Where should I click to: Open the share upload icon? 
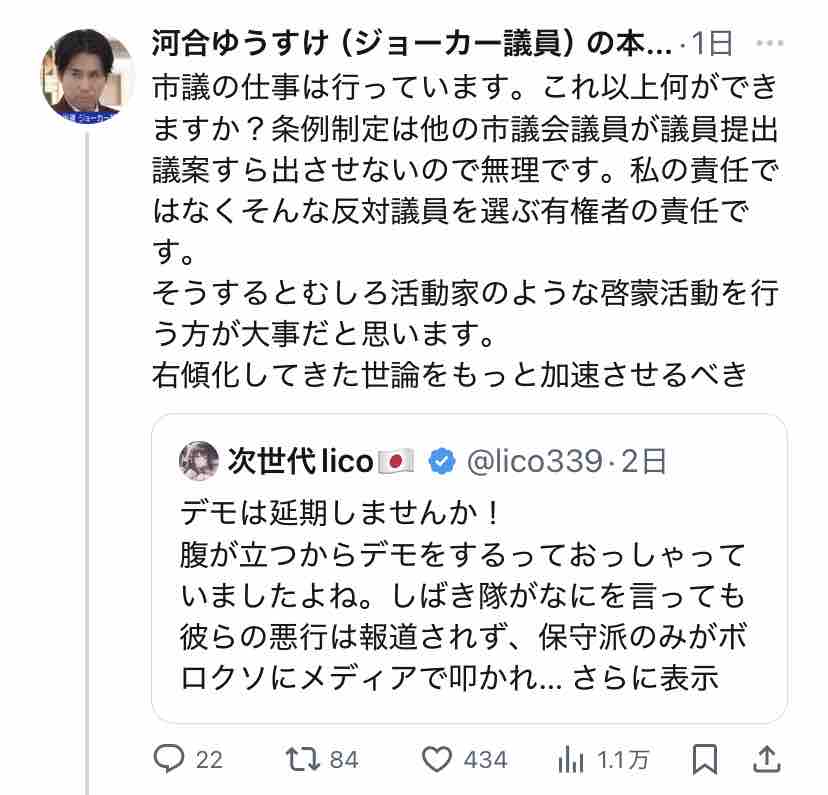(x=766, y=759)
